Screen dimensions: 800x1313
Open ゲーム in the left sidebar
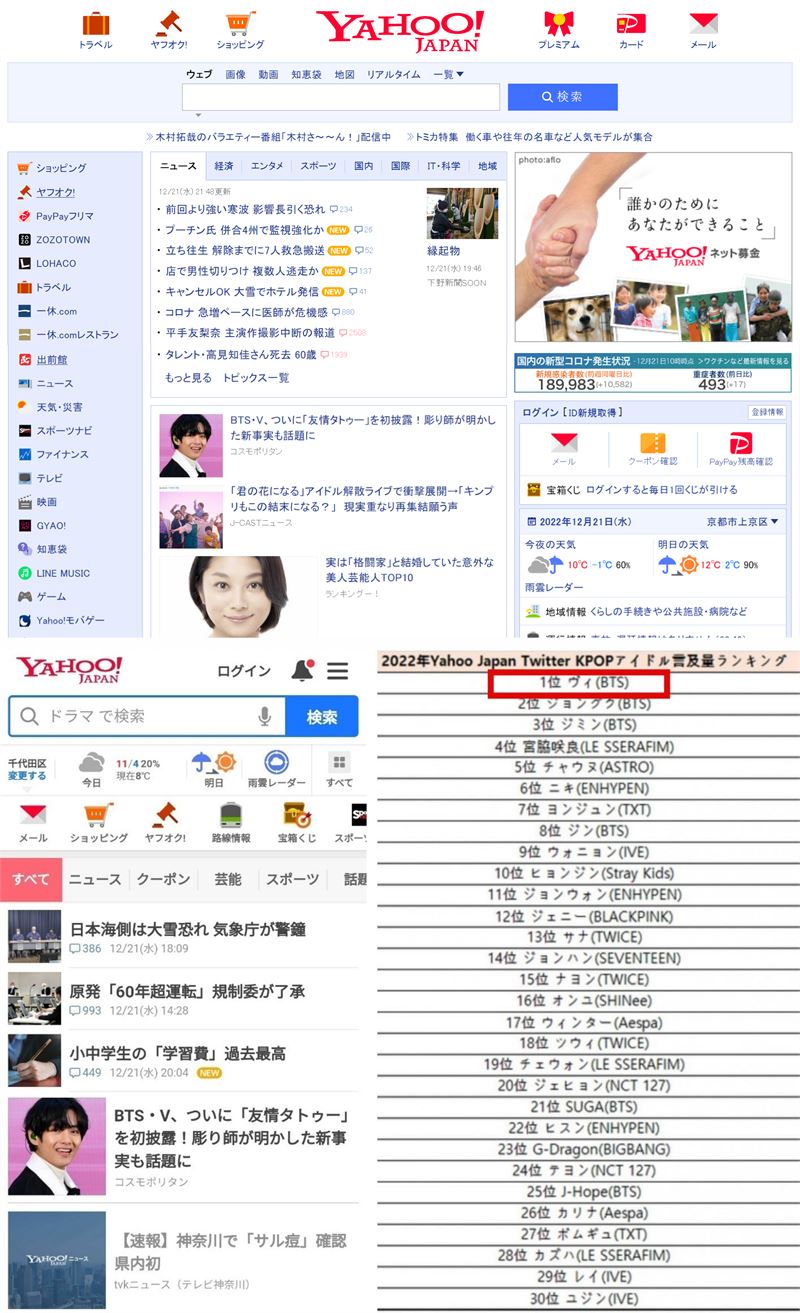(51, 597)
